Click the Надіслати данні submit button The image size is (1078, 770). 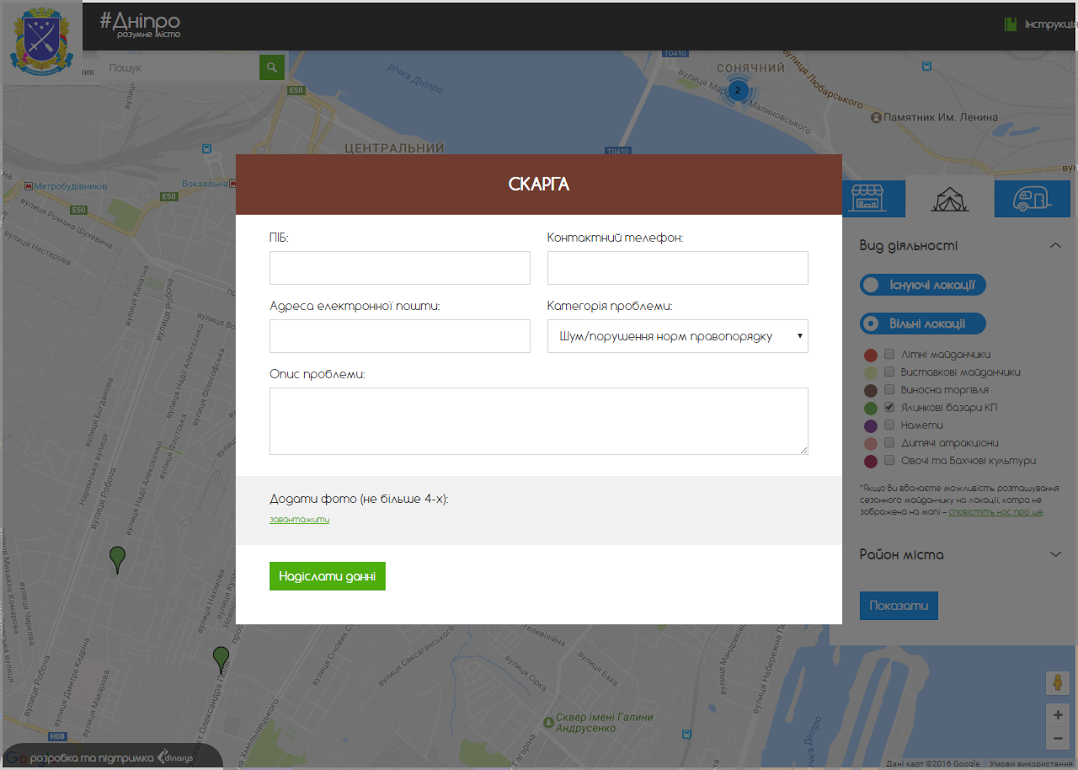pos(327,576)
